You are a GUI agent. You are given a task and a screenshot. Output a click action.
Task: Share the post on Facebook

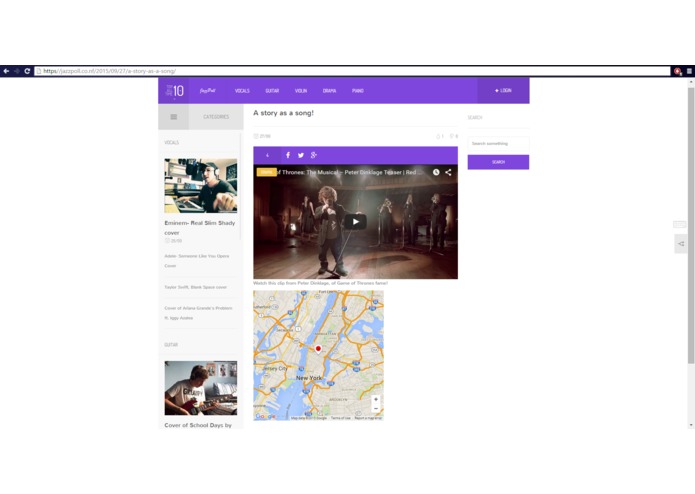288,155
